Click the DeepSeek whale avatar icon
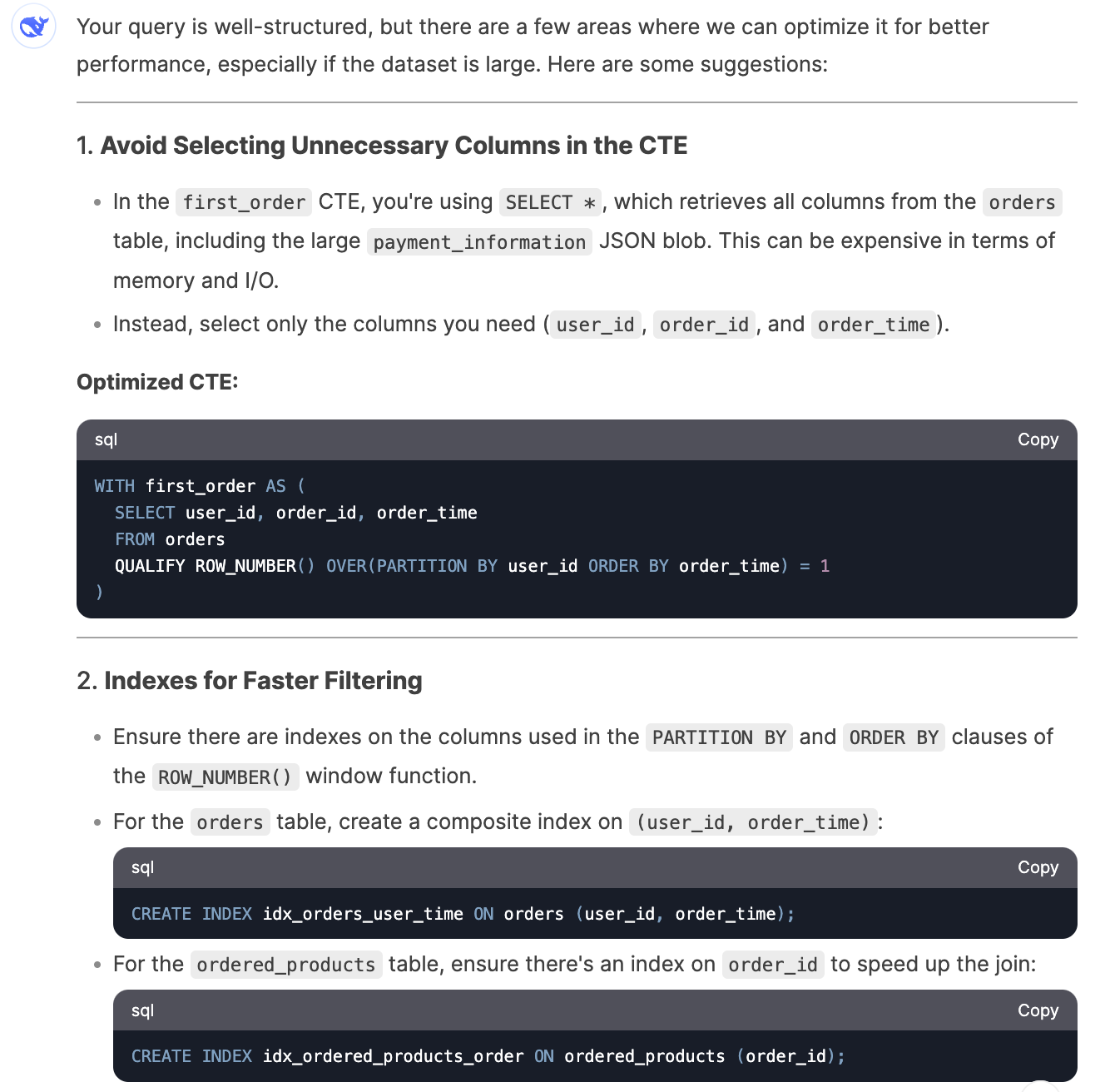This screenshot has width=1105, height=1092. pyautogui.click(x=33, y=27)
